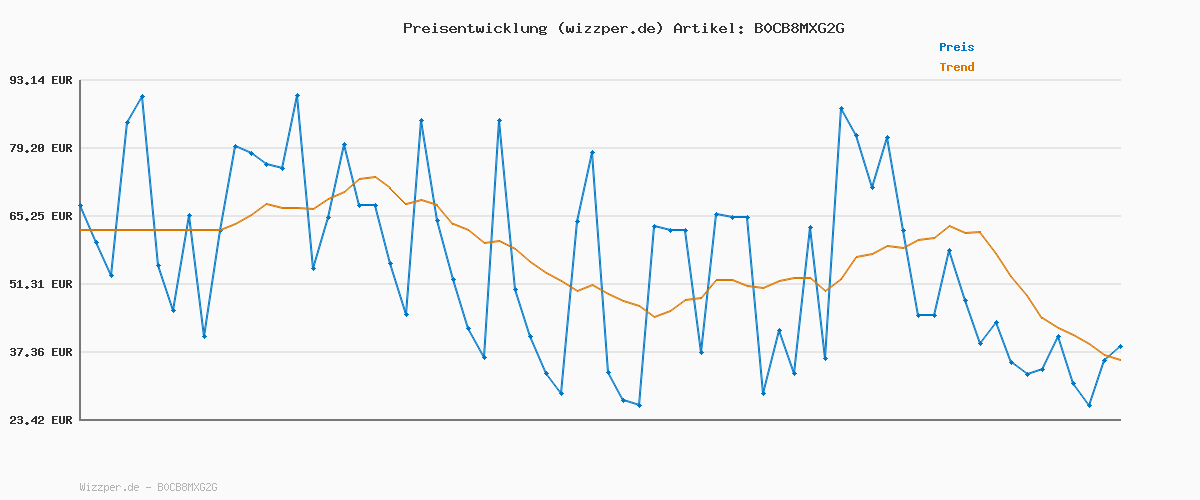Select the 51.31 EUR axis label

[41, 284]
